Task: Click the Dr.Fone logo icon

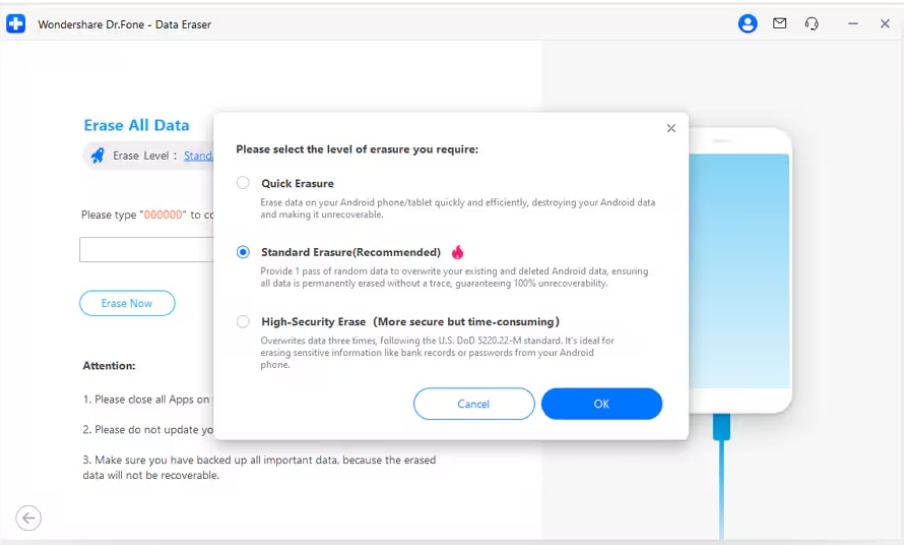Action: click(x=16, y=24)
